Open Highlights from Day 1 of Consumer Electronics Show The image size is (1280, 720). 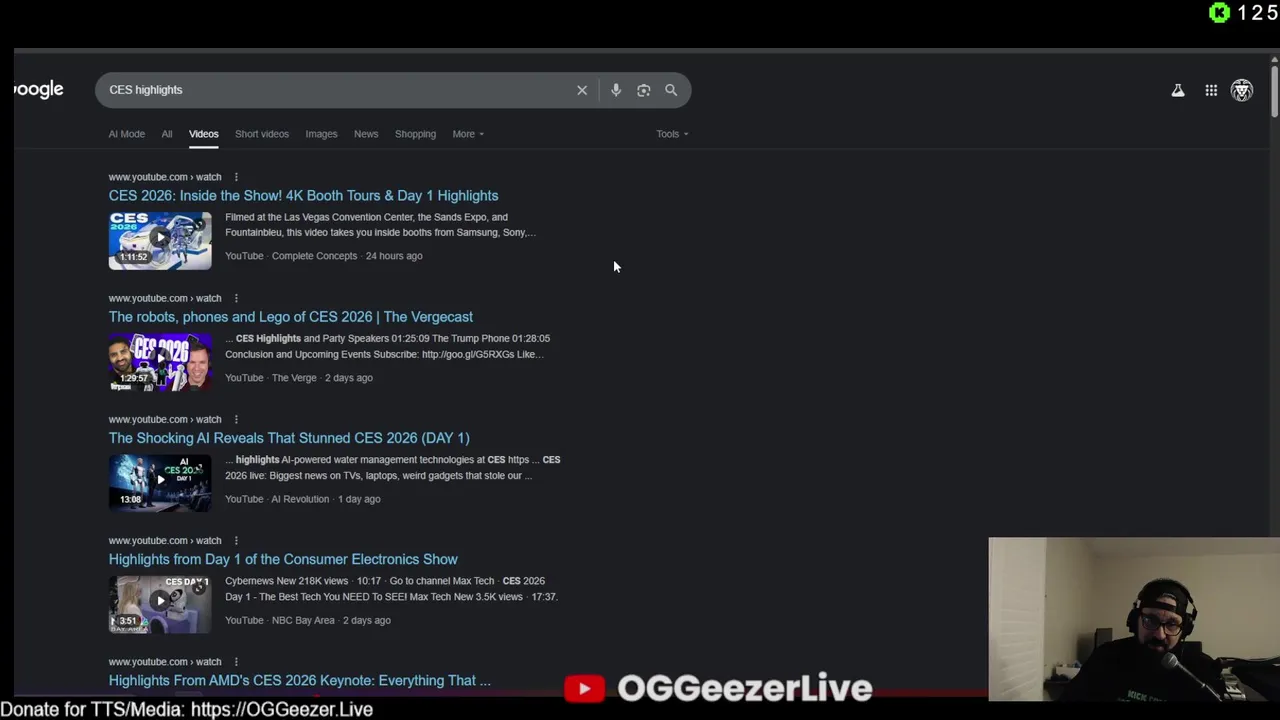click(x=283, y=559)
